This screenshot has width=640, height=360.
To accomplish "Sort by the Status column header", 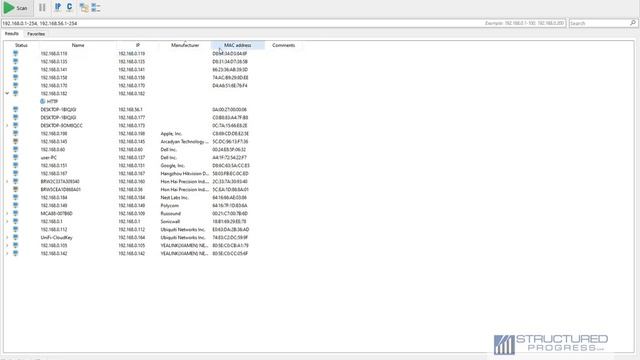I will (21, 45).
